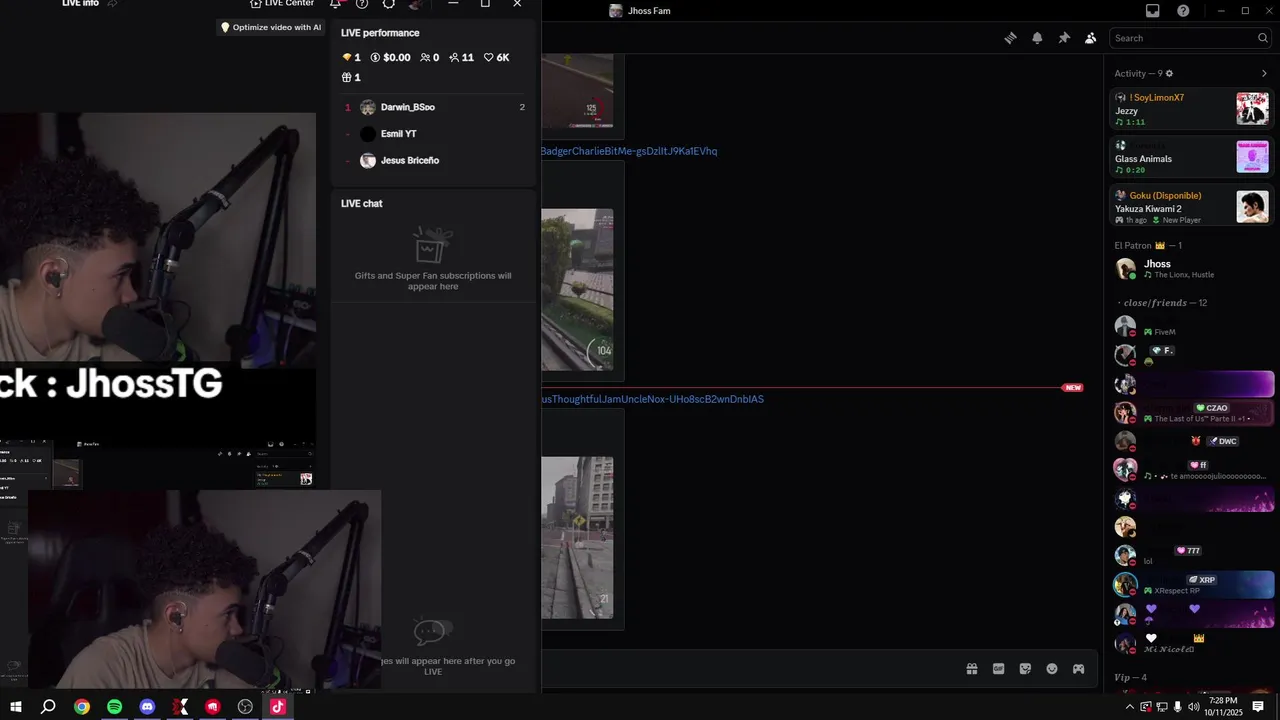
Task: Show hidden system tray icons
Action: pyautogui.click(x=1130, y=707)
